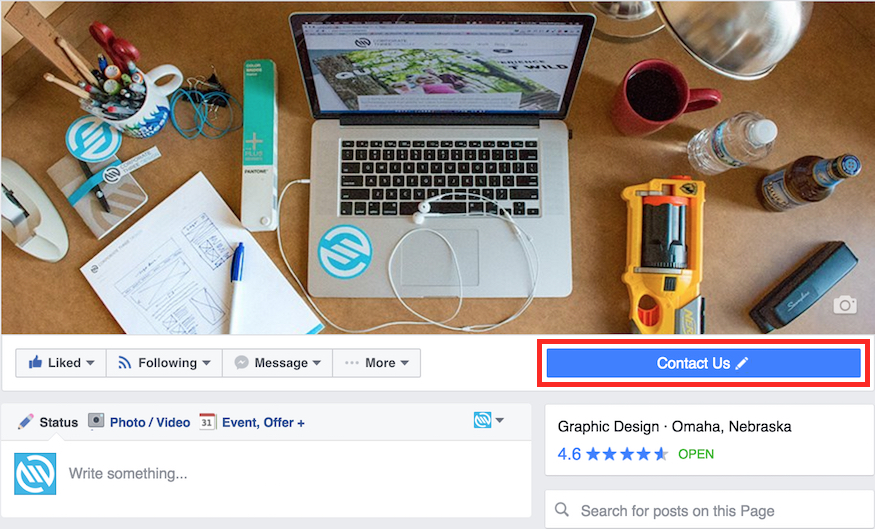Click the magnifying glass search icon
This screenshot has height=529, width=875.
[562, 509]
